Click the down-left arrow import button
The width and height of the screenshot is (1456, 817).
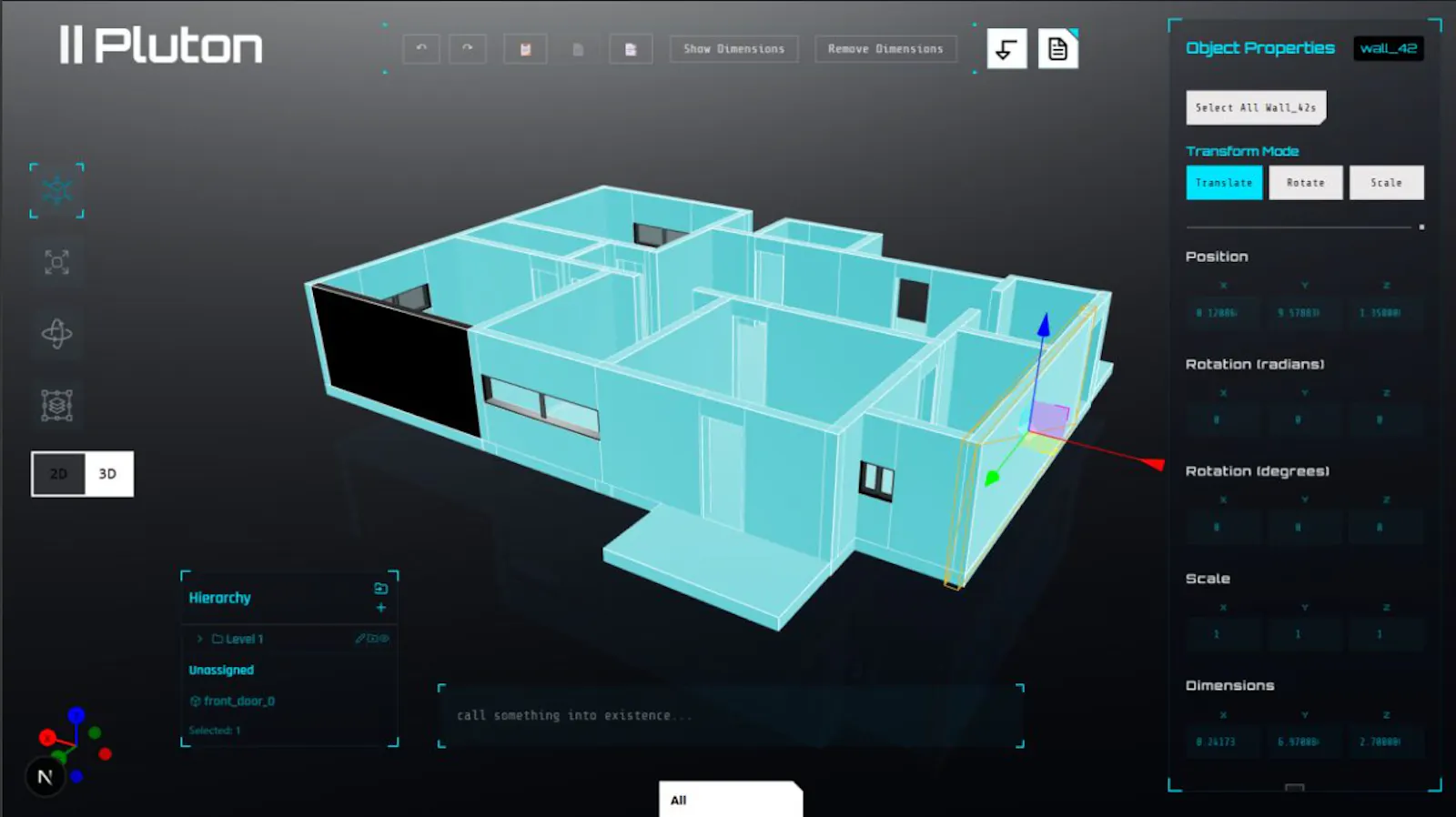(1006, 48)
